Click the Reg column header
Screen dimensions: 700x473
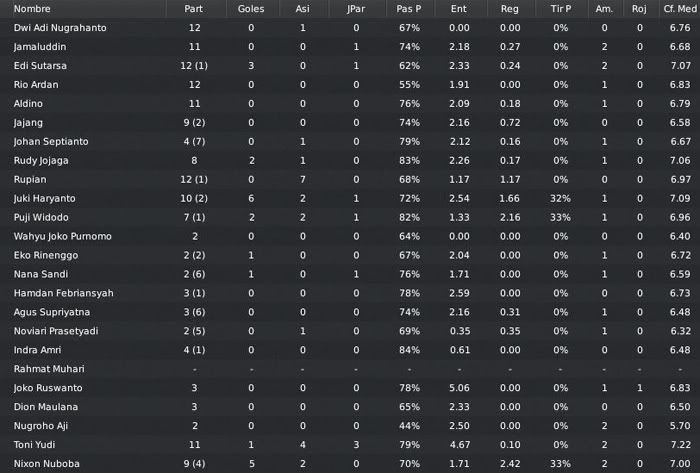pyautogui.click(x=510, y=9)
